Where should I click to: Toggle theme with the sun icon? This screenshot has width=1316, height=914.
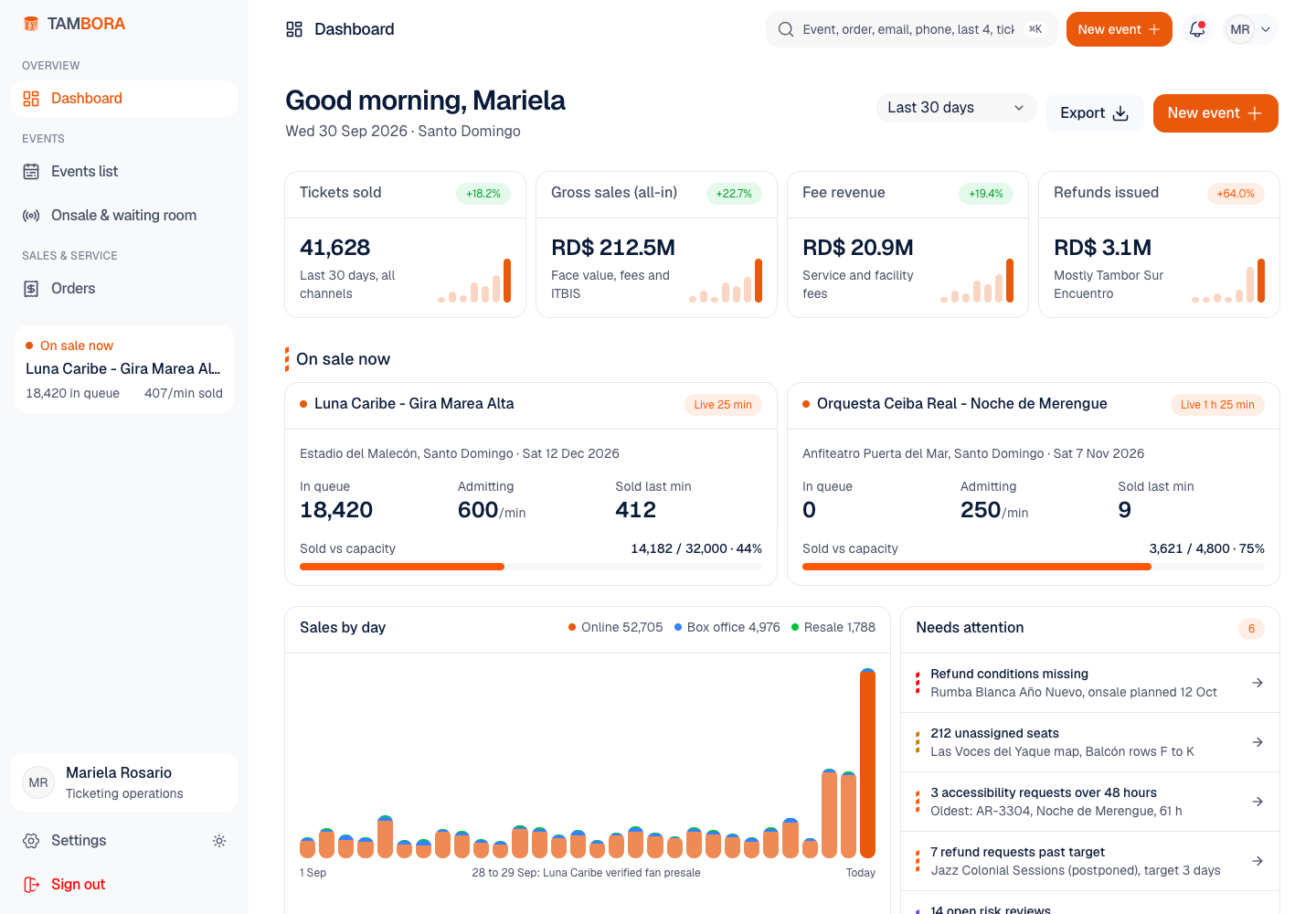(219, 841)
